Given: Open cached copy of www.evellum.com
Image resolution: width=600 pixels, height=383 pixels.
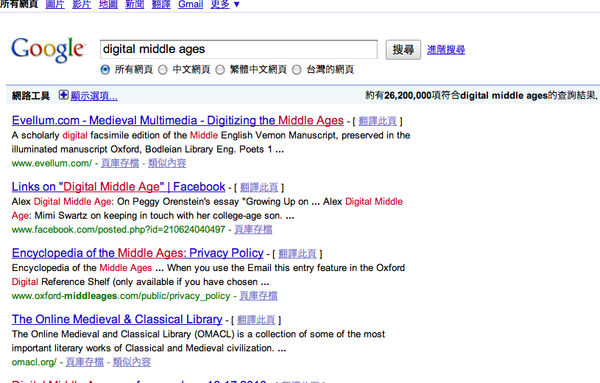Looking at the screenshot, I should [x=120, y=163].
